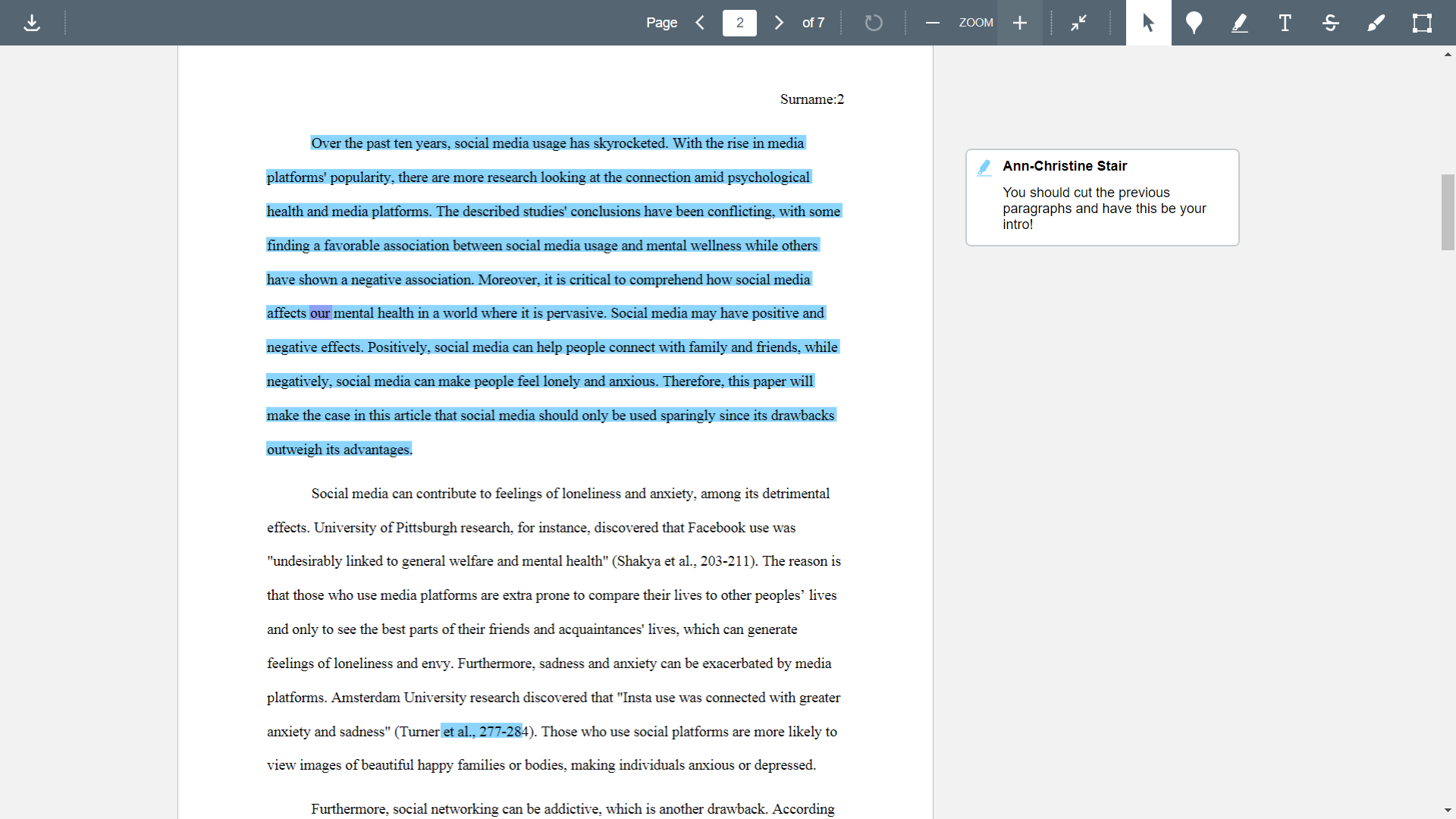Viewport: 1456px width, 819px height.
Task: Select the strikethrough text tool
Action: pos(1330,23)
